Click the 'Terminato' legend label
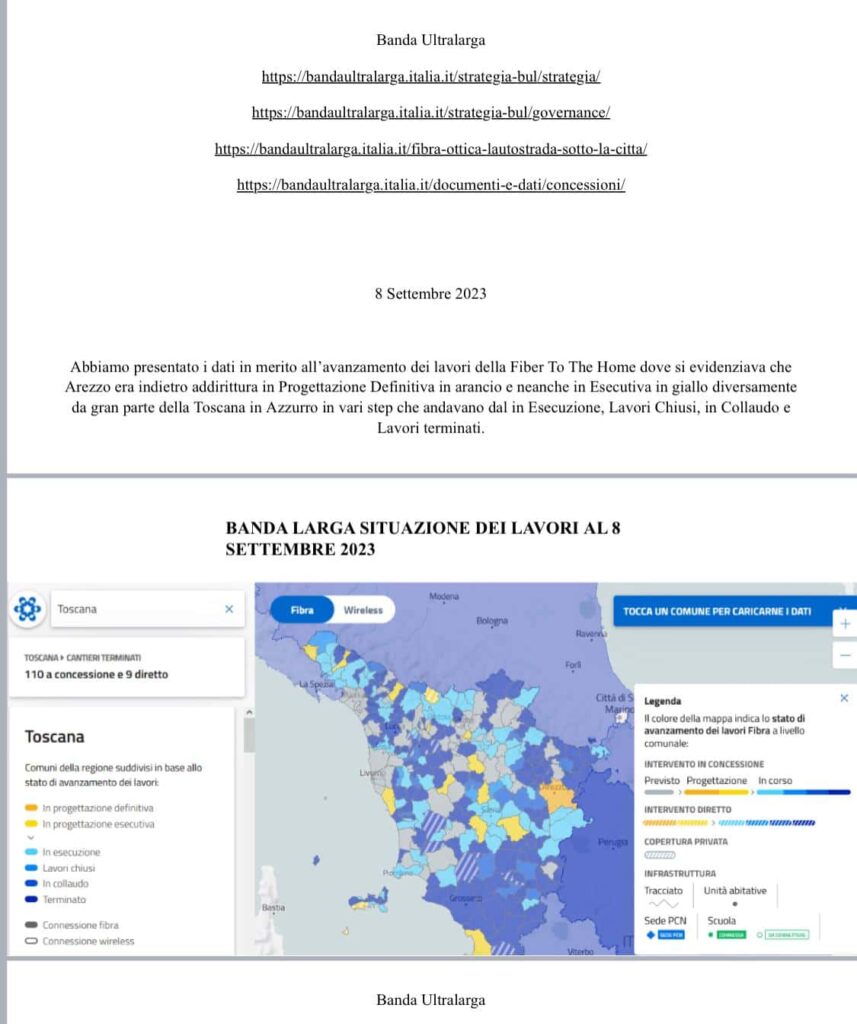The height and width of the screenshot is (1024, 857). point(64,899)
